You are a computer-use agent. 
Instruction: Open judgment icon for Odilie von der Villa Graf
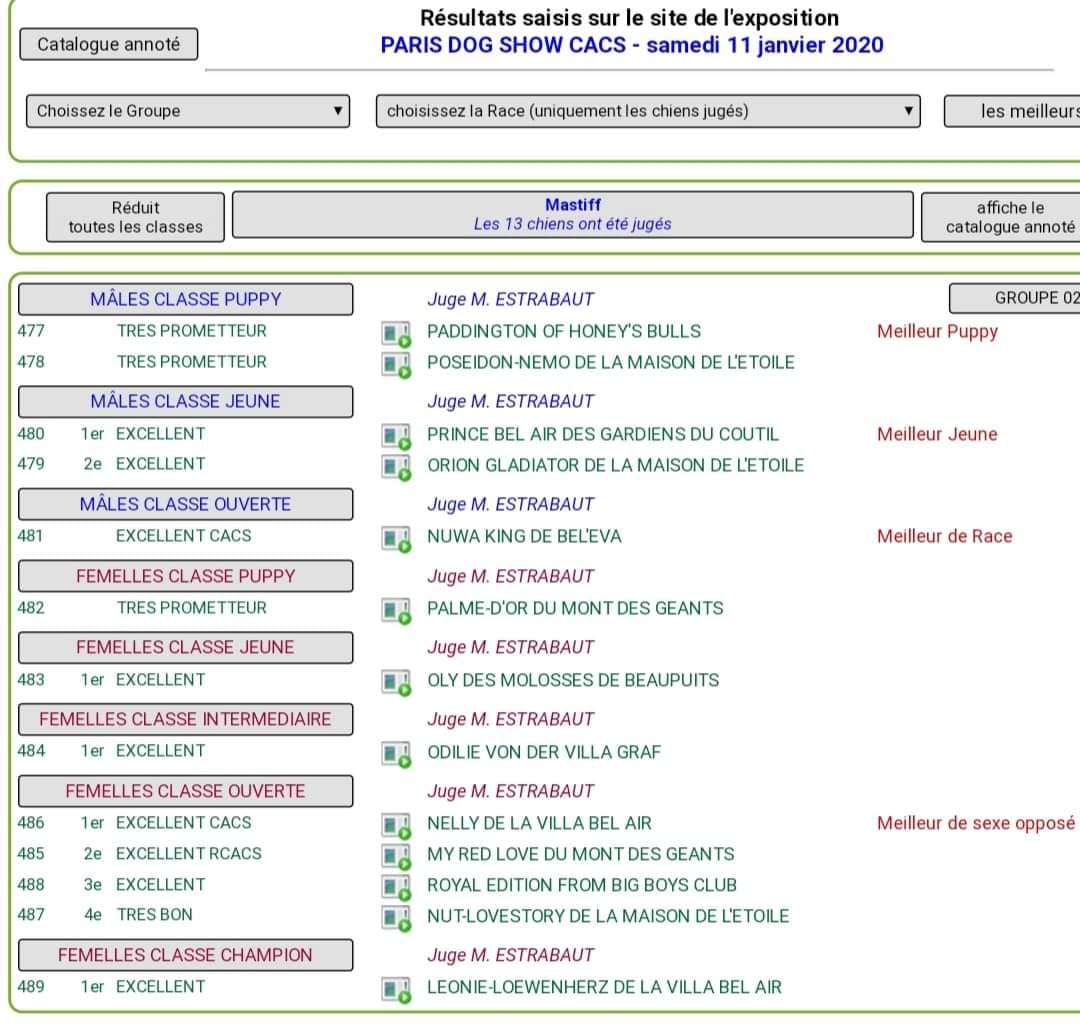point(396,754)
